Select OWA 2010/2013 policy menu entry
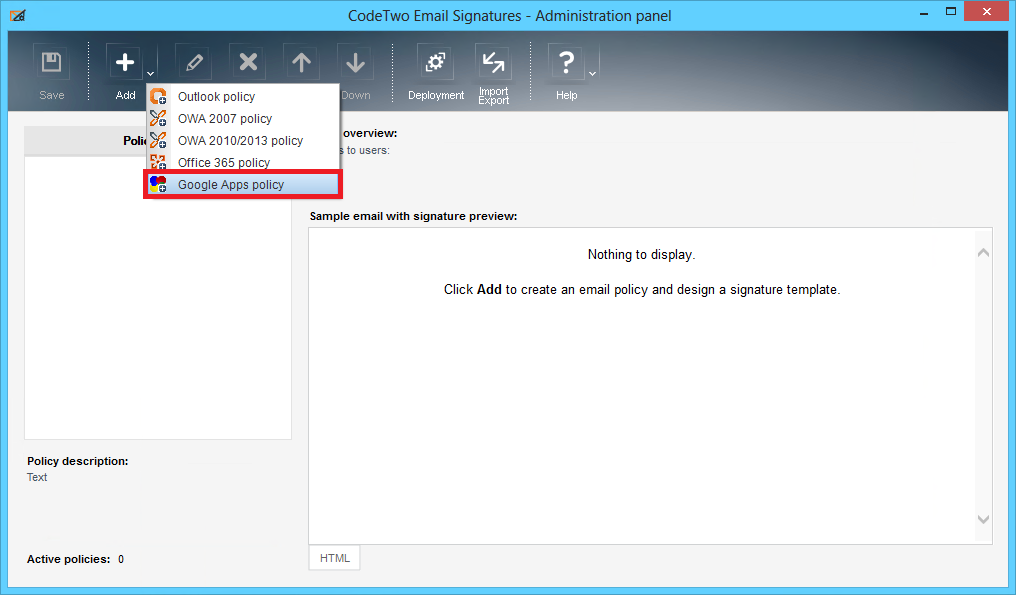Viewport: 1016px width, 595px height. 243,141
